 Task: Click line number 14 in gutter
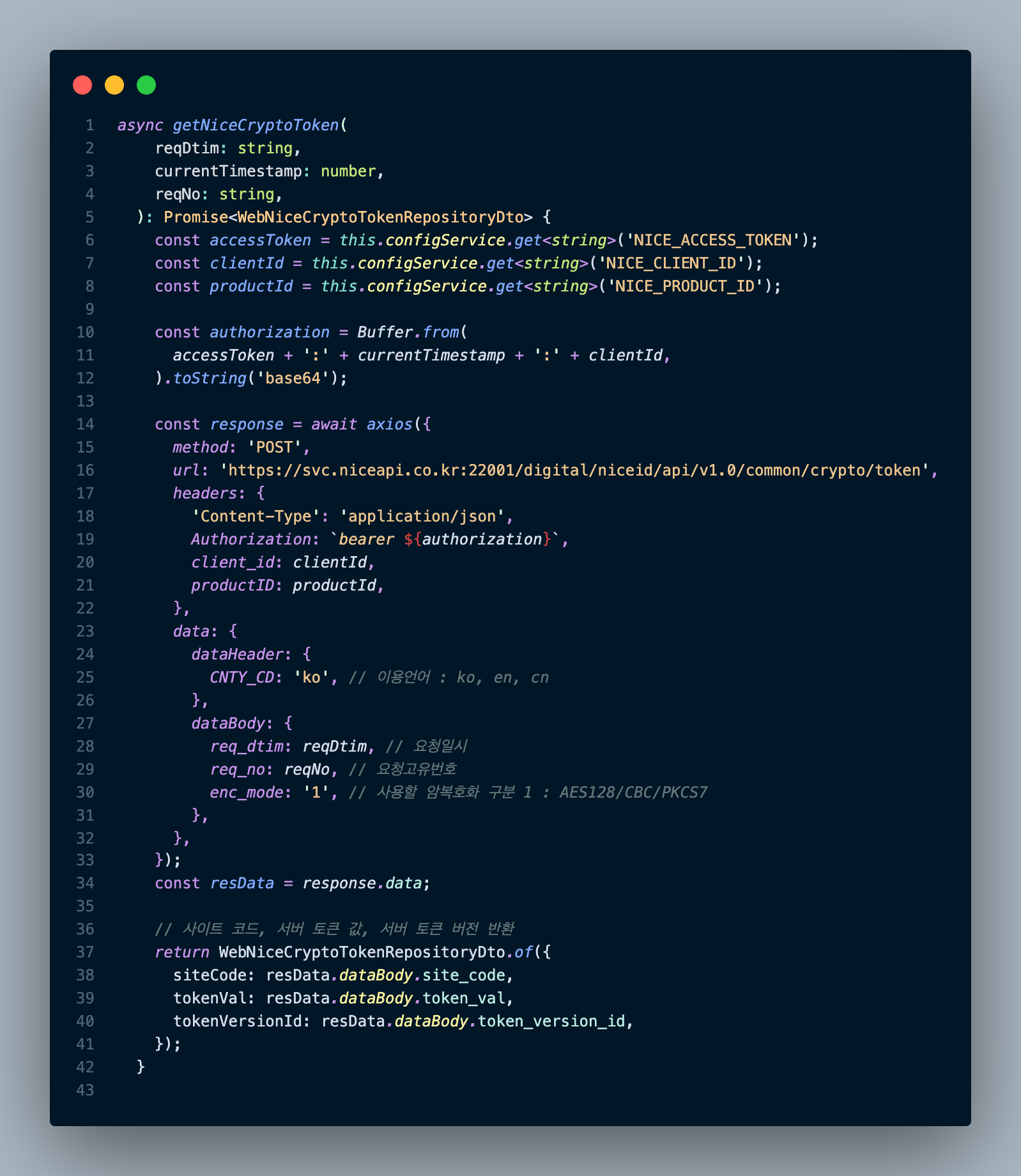(x=85, y=424)
